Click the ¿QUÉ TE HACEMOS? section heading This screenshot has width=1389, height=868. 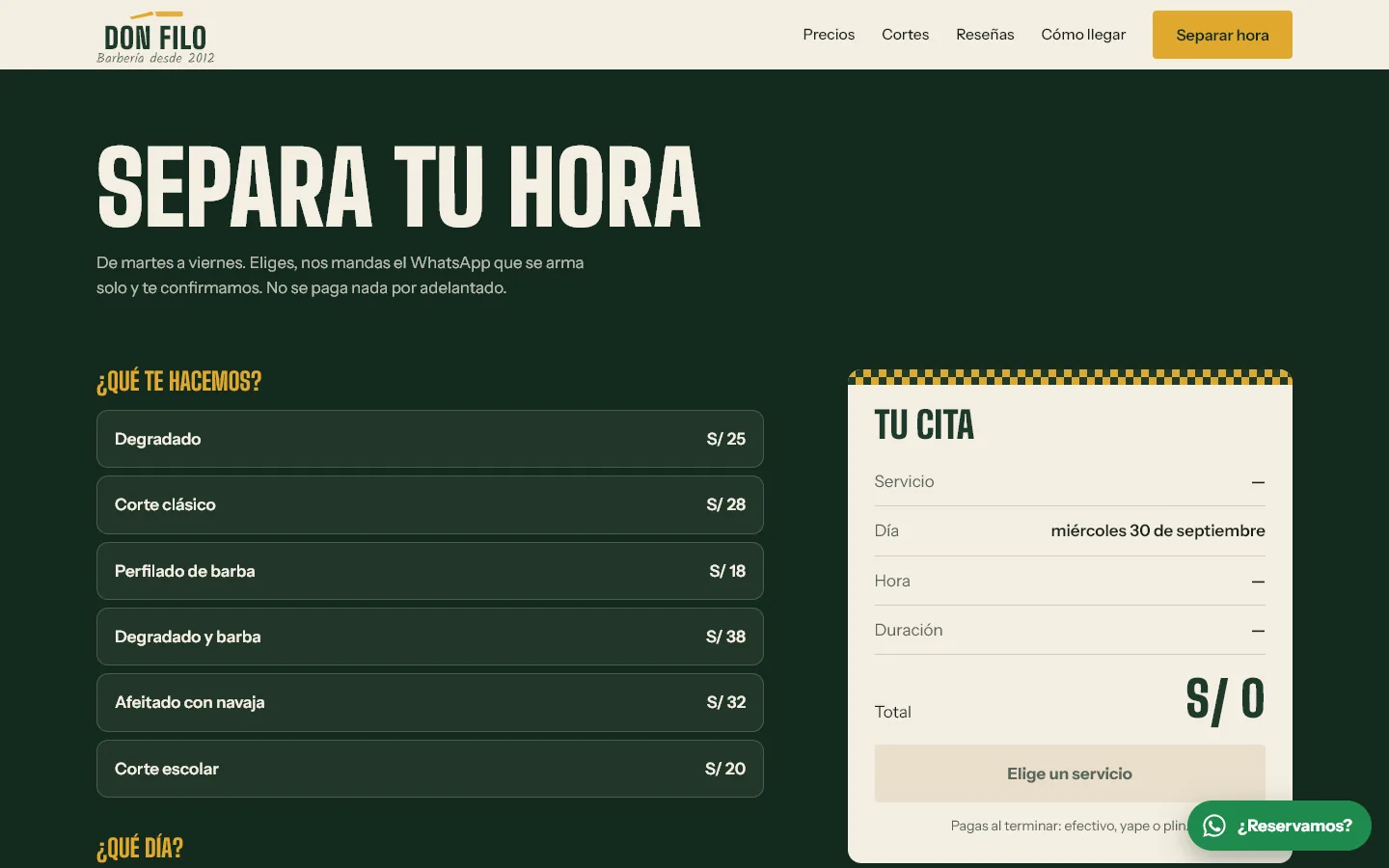coord(179,381)
